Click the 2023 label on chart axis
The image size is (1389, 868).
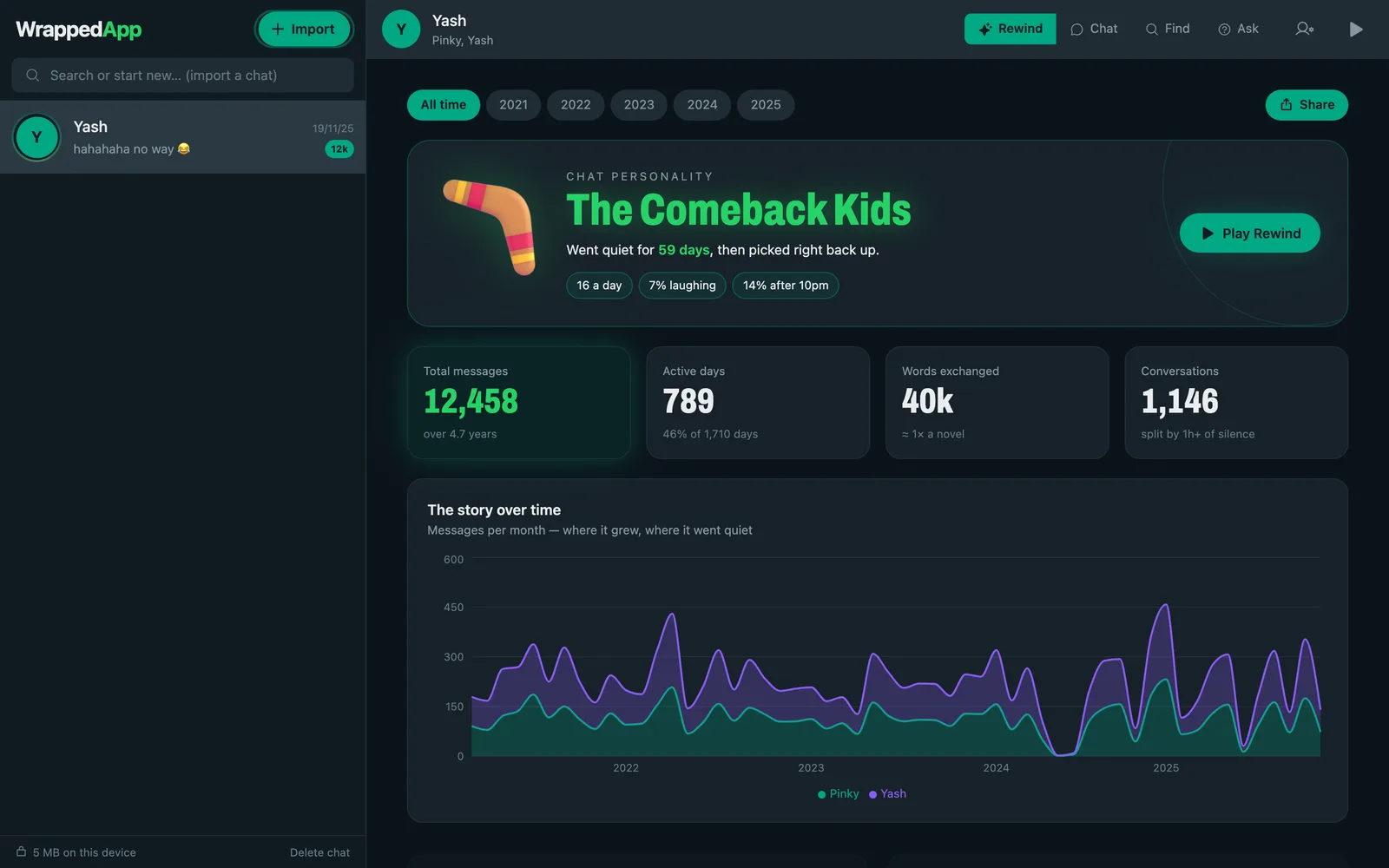(x=811, y=768)
